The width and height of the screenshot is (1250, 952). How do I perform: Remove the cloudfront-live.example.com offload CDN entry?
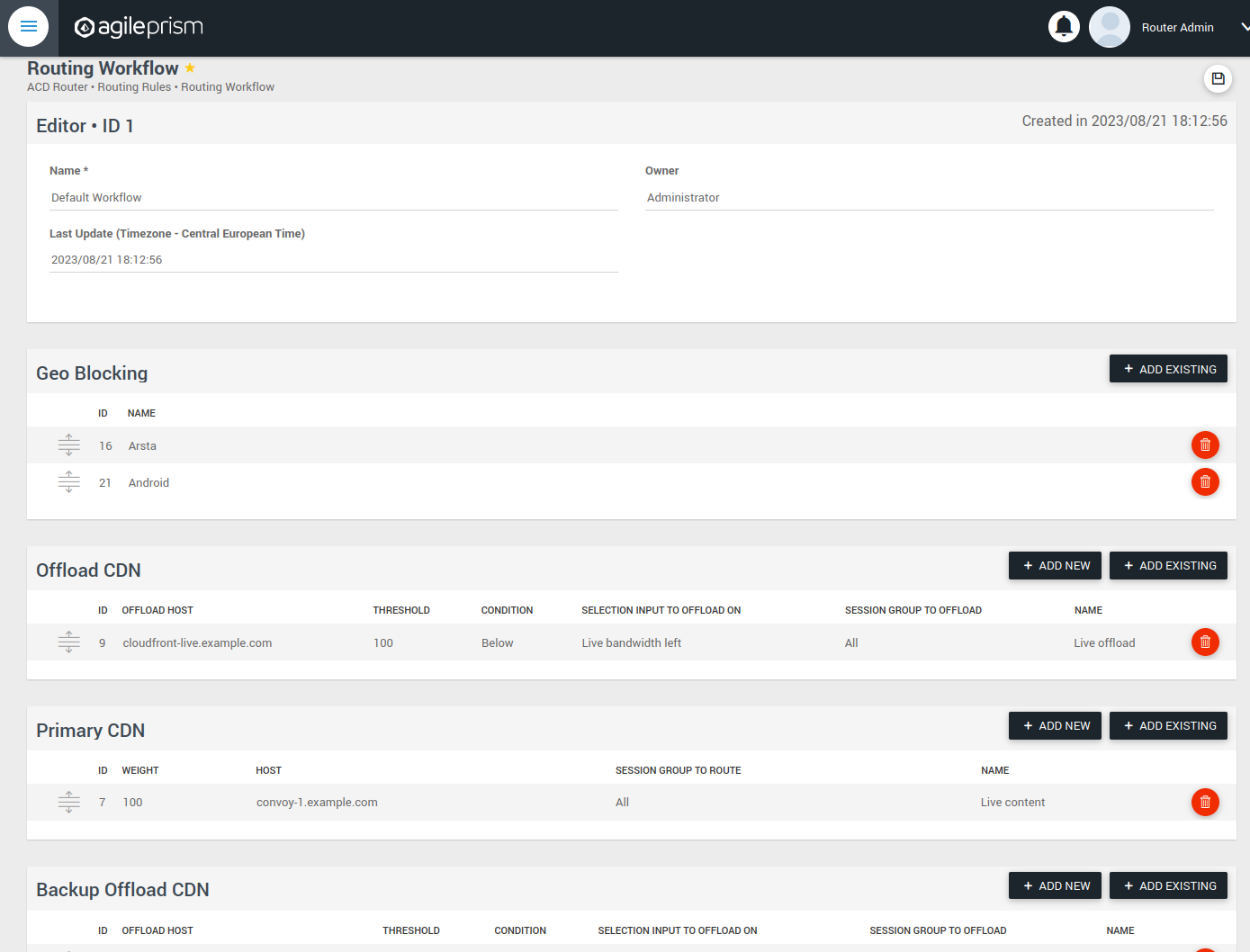point(1205,642)
